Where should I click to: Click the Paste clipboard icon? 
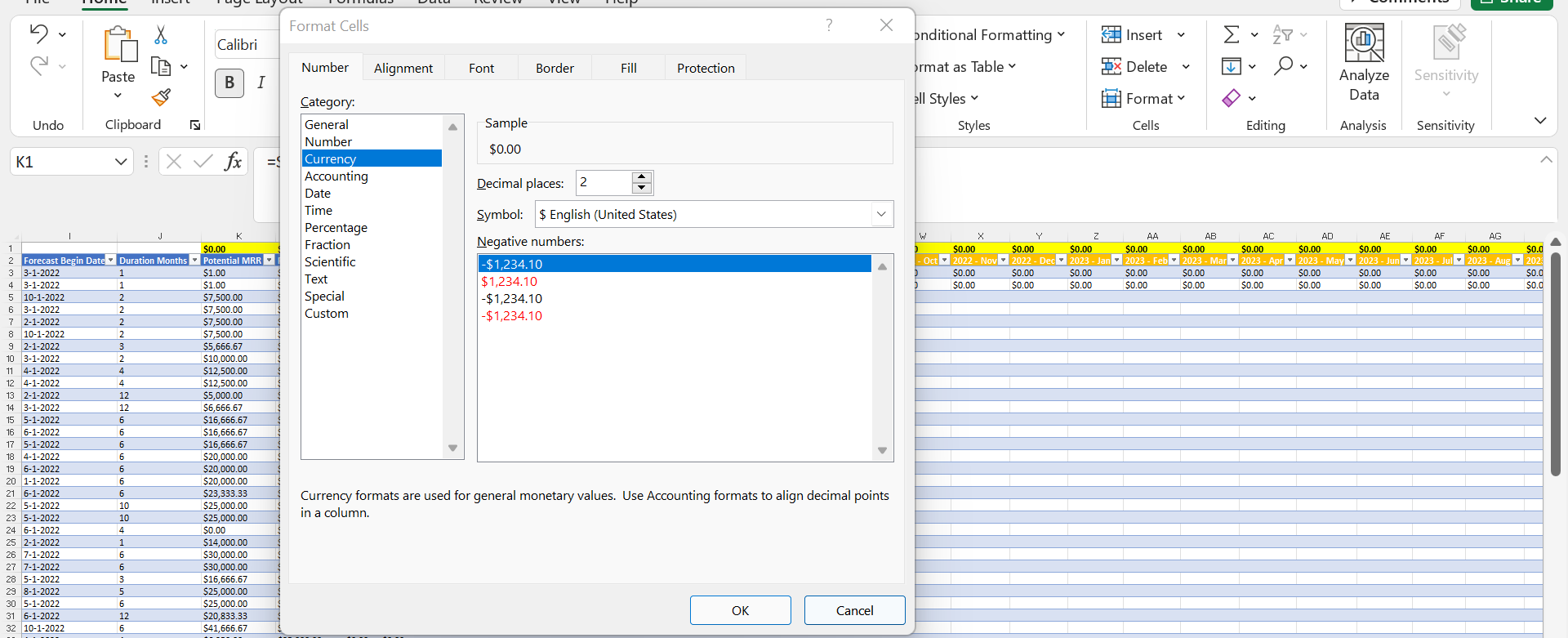coord(120,44)
